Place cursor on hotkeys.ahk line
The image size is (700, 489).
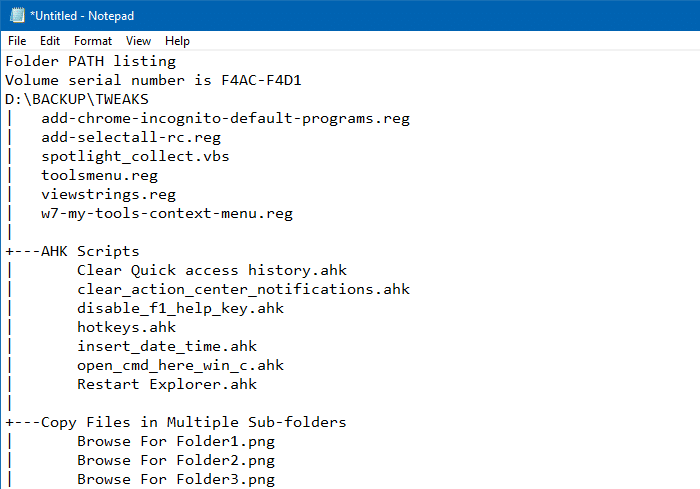126,328
